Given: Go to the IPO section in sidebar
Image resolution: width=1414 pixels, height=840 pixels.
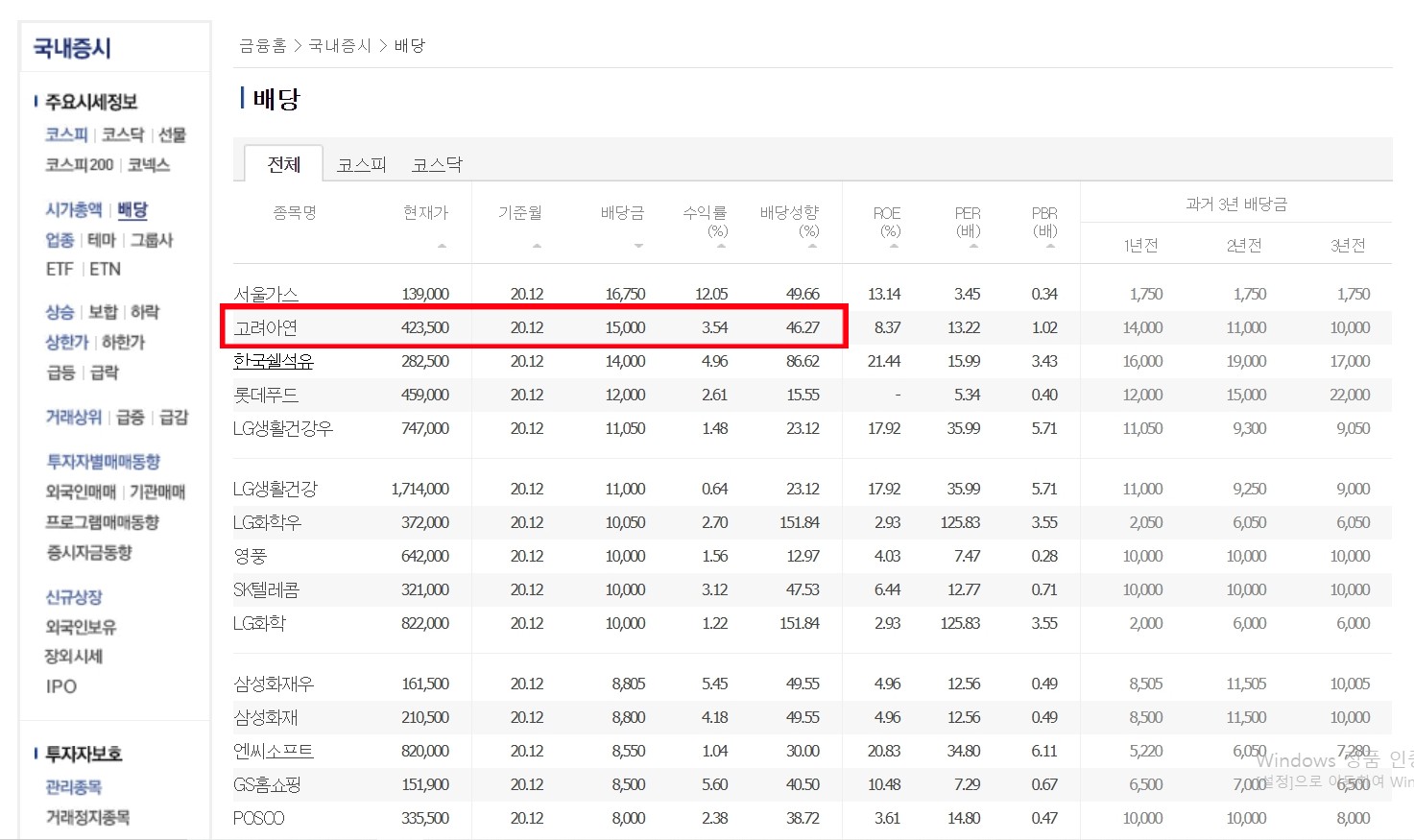Looking at the screenshot, I should [59, 685].
